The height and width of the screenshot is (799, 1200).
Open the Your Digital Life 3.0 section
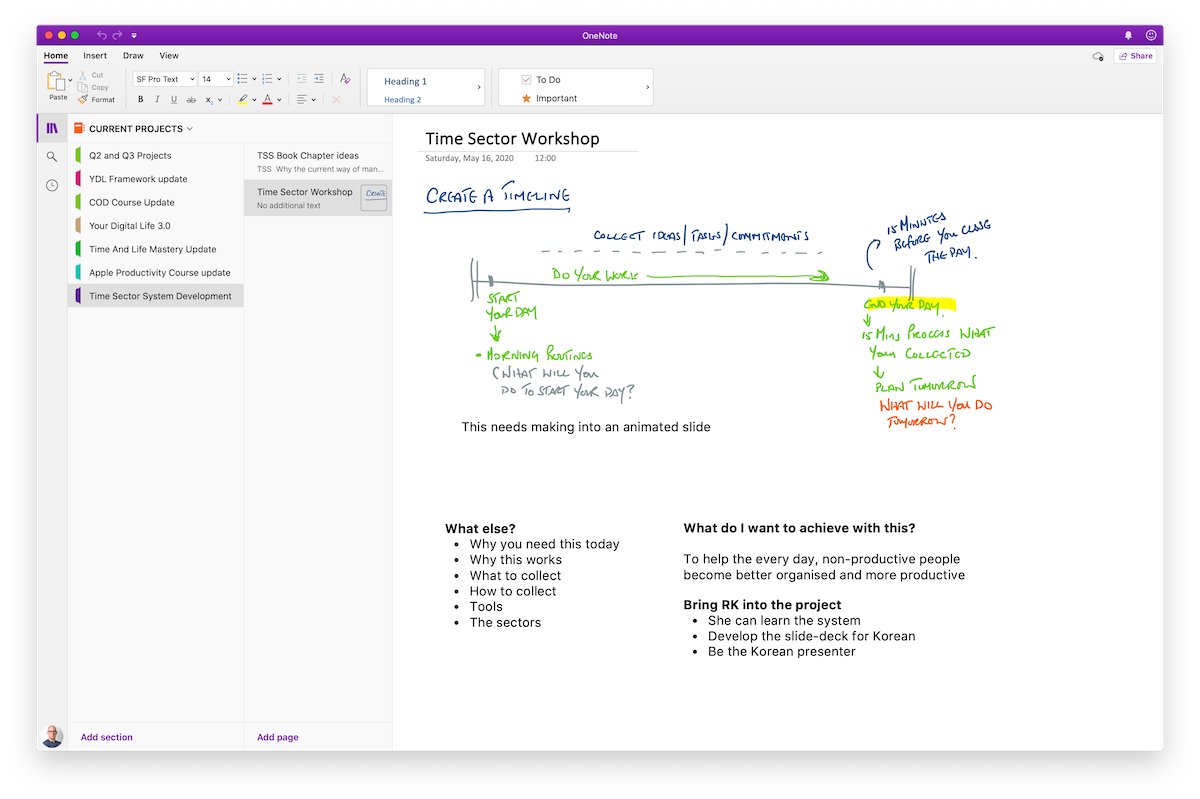[155, 226]
